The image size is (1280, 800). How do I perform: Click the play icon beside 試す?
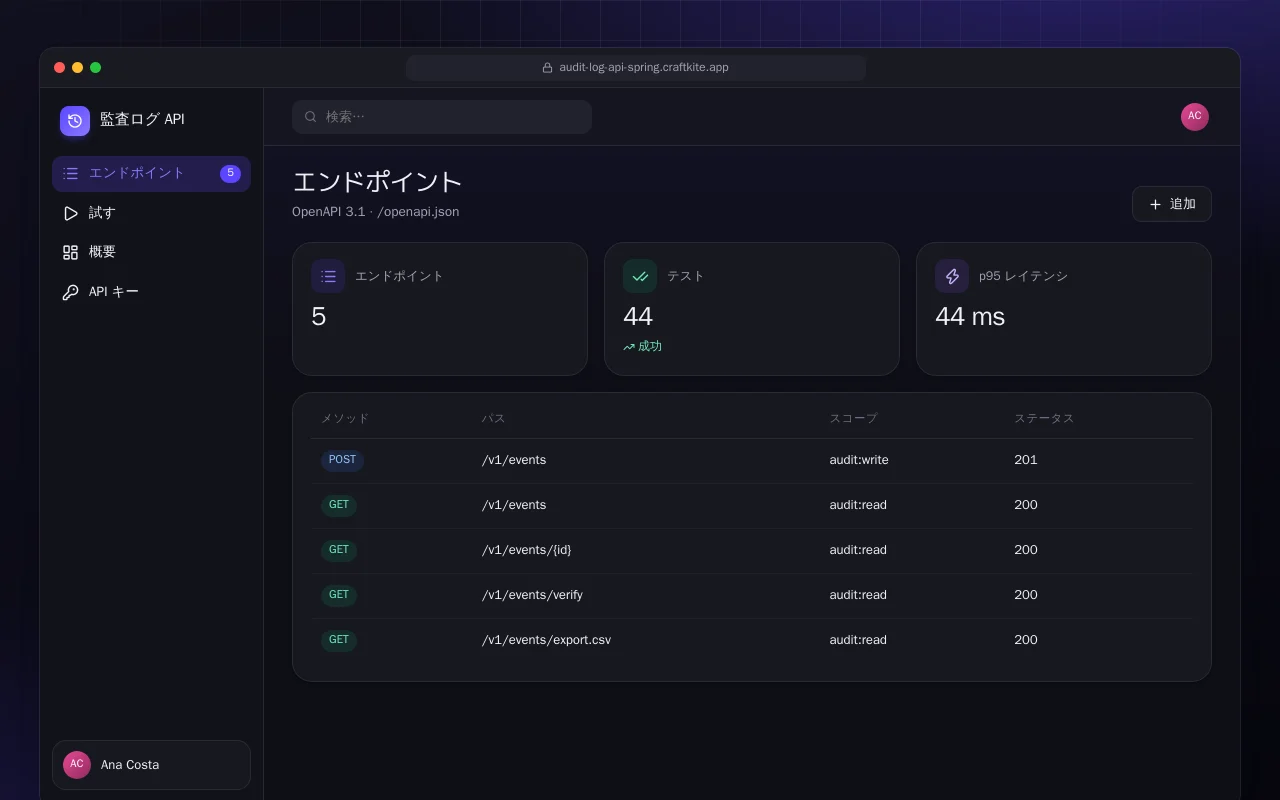pos(70,213)
